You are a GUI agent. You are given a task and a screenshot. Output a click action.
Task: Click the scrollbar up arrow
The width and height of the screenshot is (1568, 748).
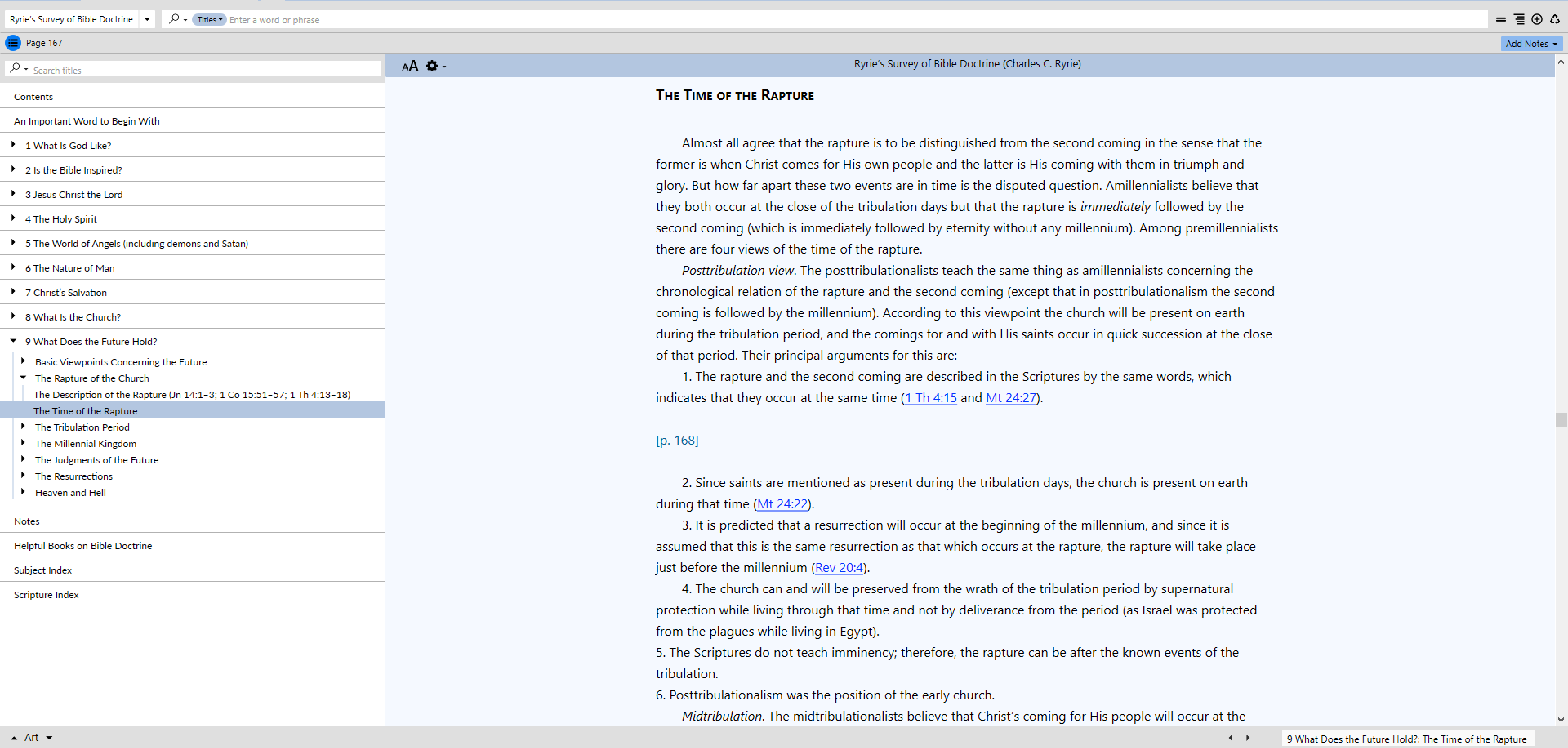1561,62
